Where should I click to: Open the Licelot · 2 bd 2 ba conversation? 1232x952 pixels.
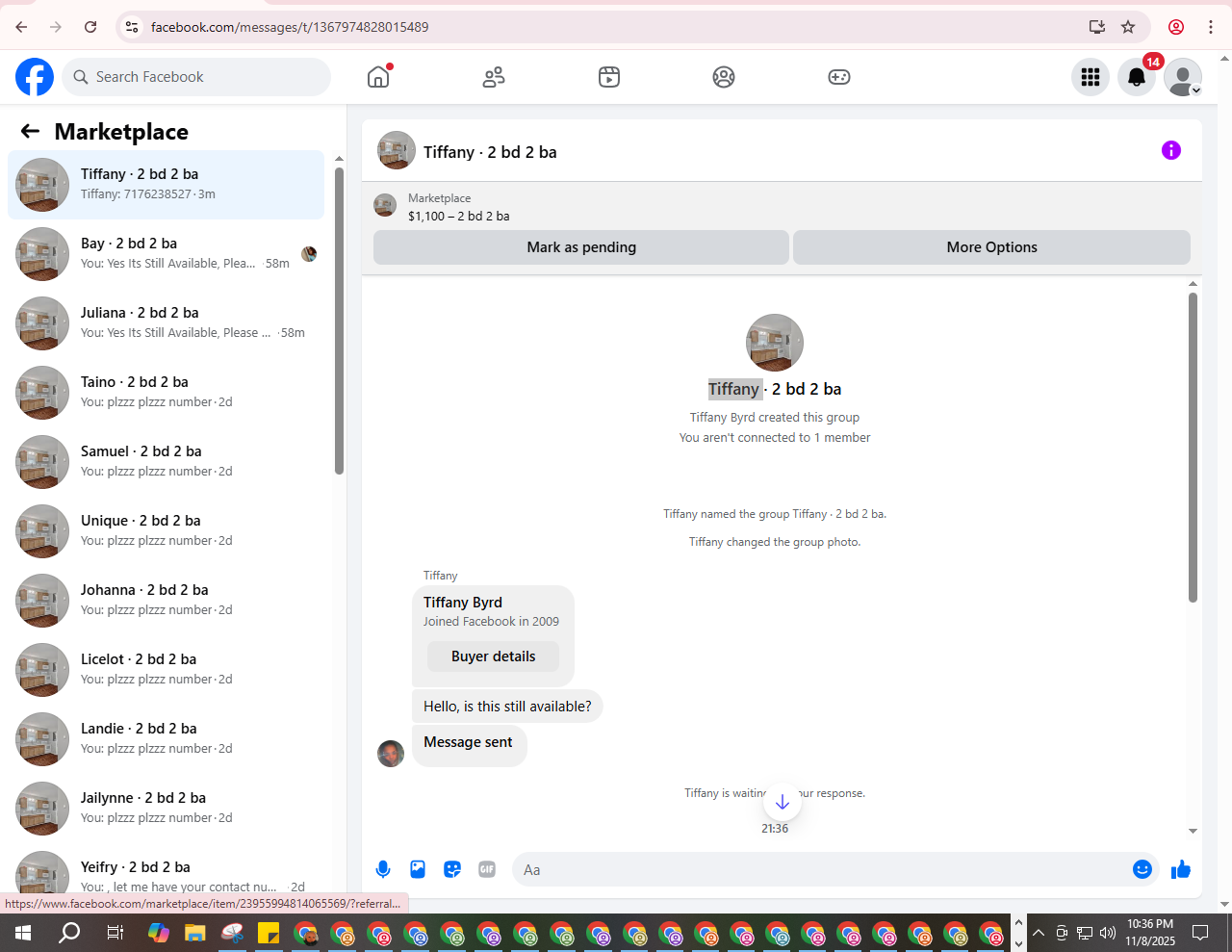point(166,669)
